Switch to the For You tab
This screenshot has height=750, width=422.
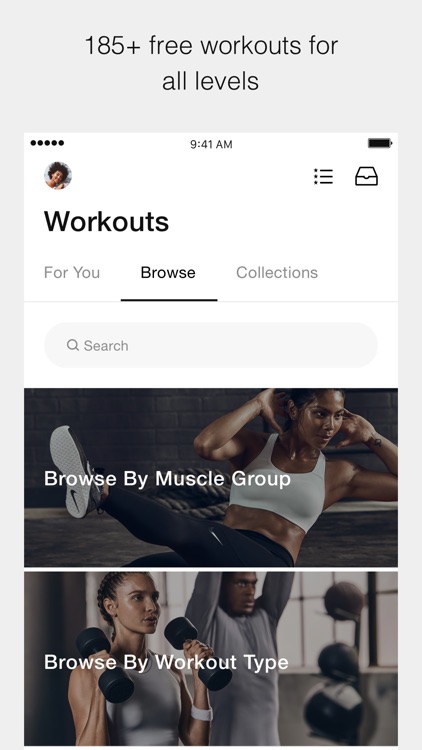click(x=72, y=273)
